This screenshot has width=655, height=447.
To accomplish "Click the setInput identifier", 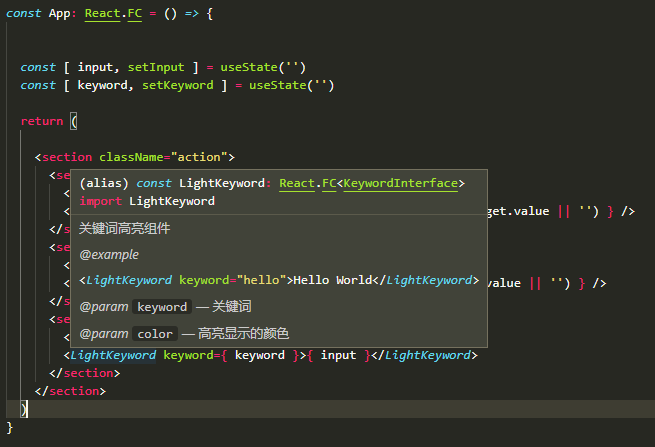I will click(x=156, y=67).
